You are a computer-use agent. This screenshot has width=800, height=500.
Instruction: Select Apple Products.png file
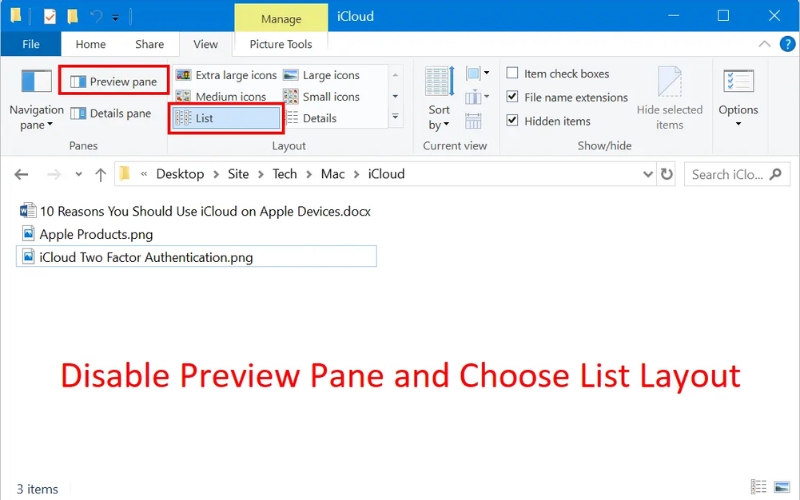tap(87, 234)
